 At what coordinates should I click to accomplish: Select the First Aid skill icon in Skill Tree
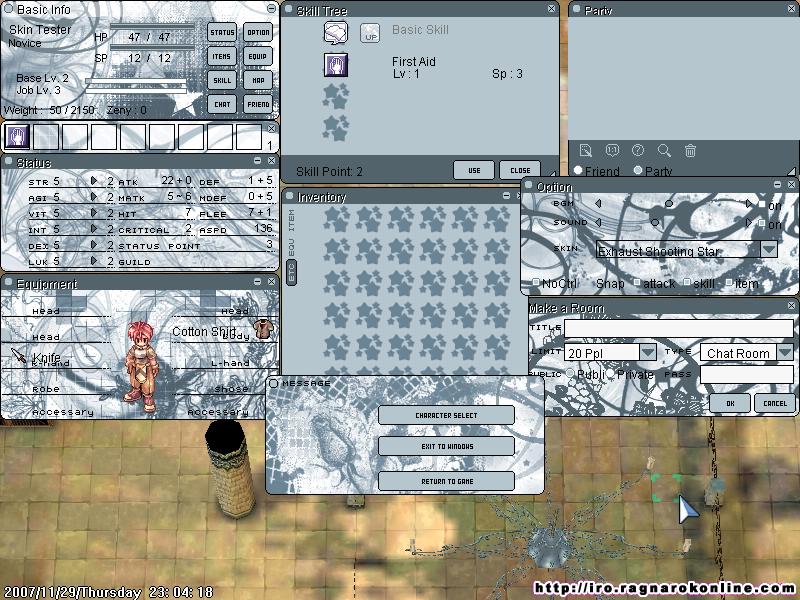tap(336, 65)
